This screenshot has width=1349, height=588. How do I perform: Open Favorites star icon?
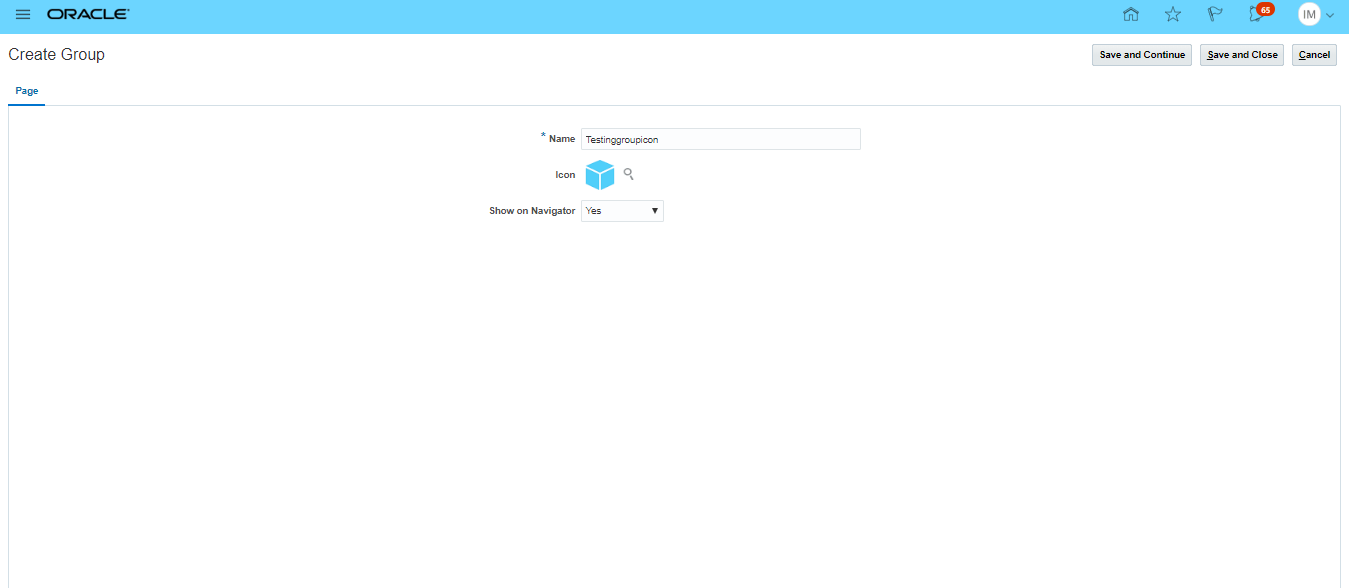(x=1173, y=15)
